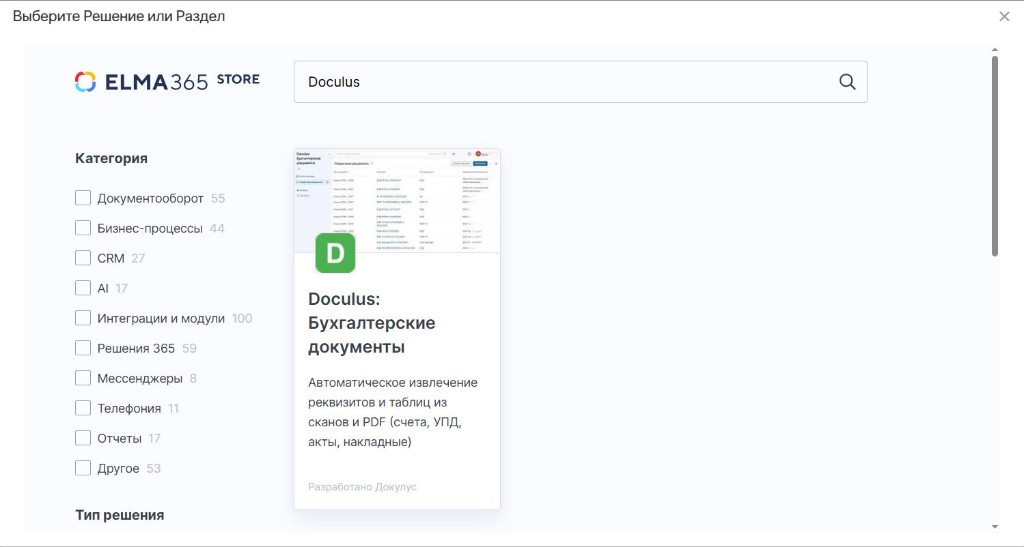Open the ELMA365 Store logo

point(167,82)
